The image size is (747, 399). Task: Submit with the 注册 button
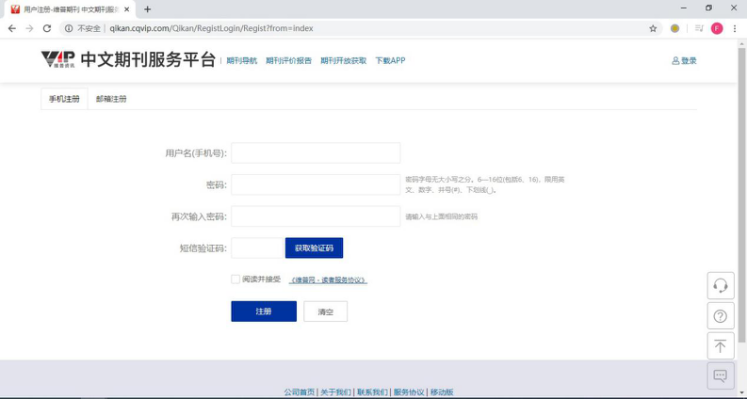[264, 311]
